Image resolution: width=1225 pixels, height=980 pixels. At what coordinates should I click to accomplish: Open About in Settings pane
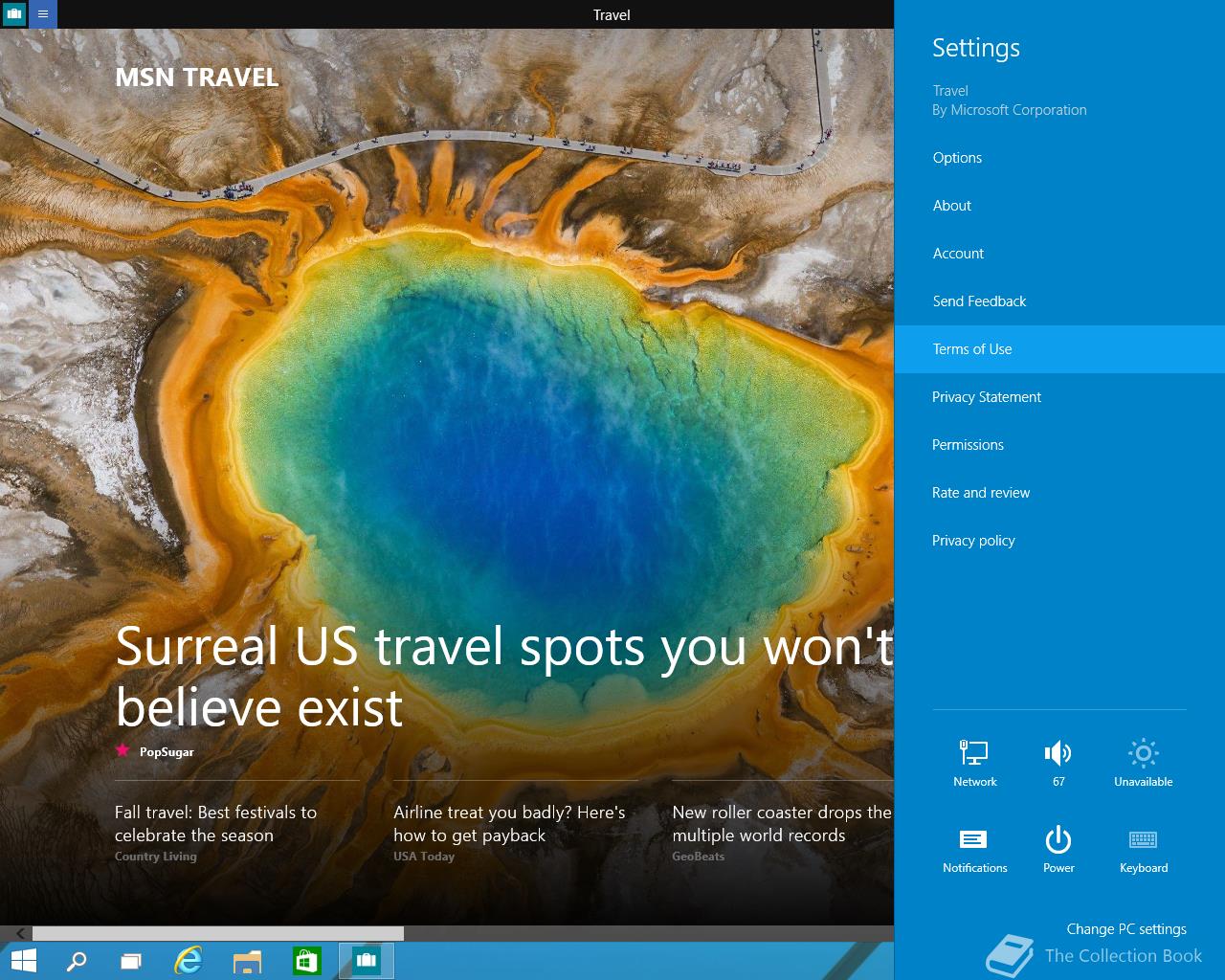[x=1059, y=206]
